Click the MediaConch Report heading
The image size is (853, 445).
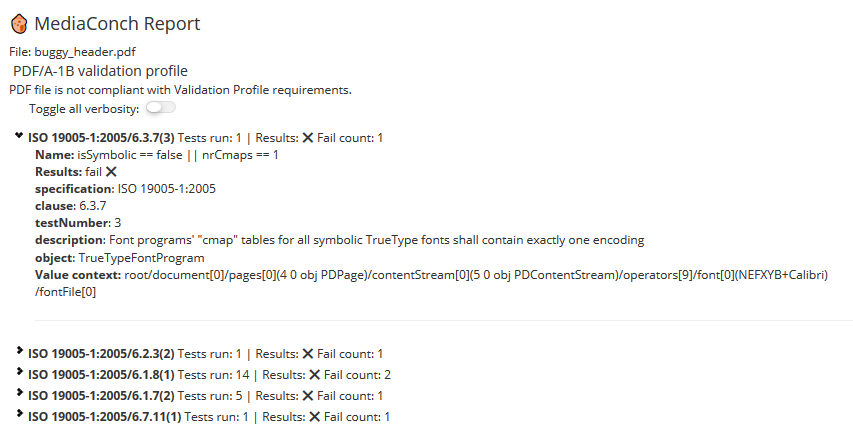[118, 23]
